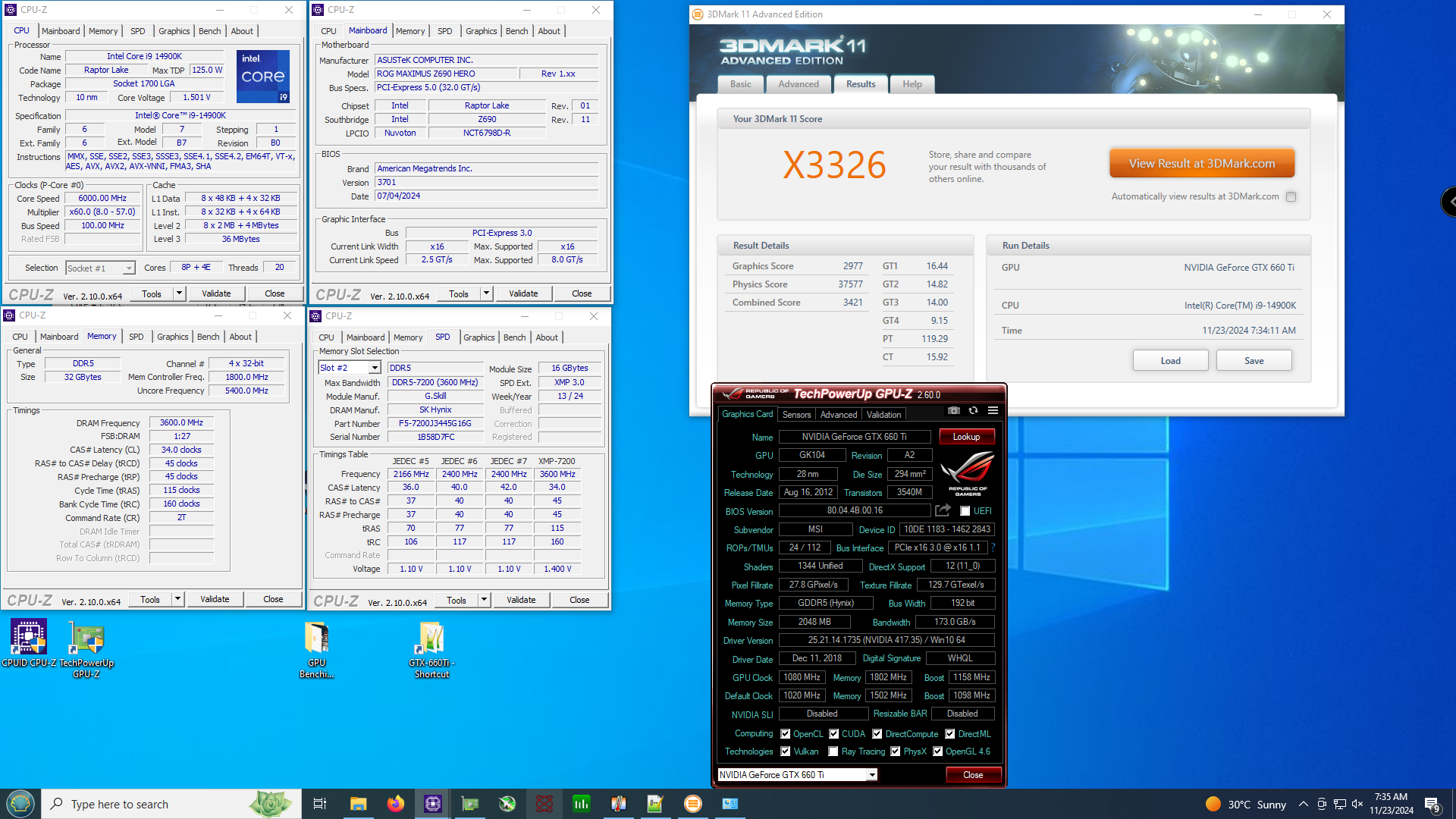This screenshot has height=819, width=1456.
Task: Click the Windows Start button
Action: click(x=20, y=804)
